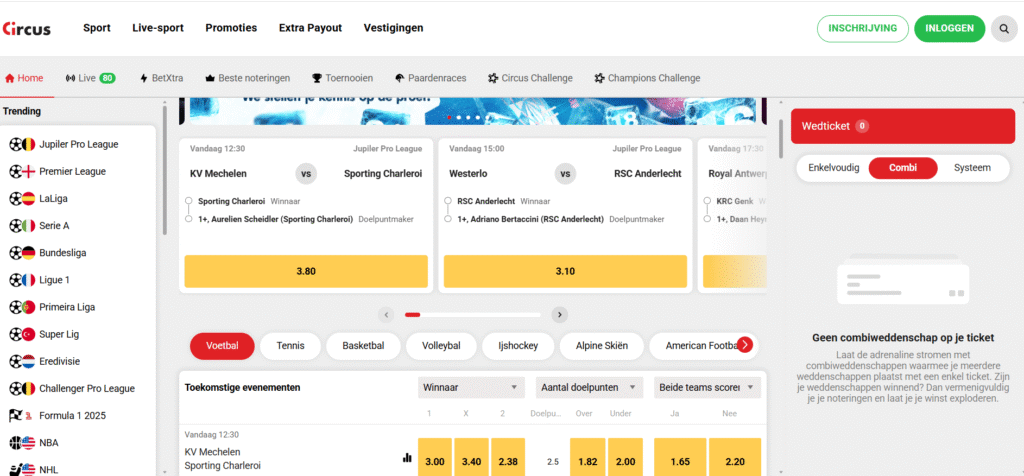Click the INLOGGEN button
Screen dimensions: 1024x476
(x=950, y=29)
